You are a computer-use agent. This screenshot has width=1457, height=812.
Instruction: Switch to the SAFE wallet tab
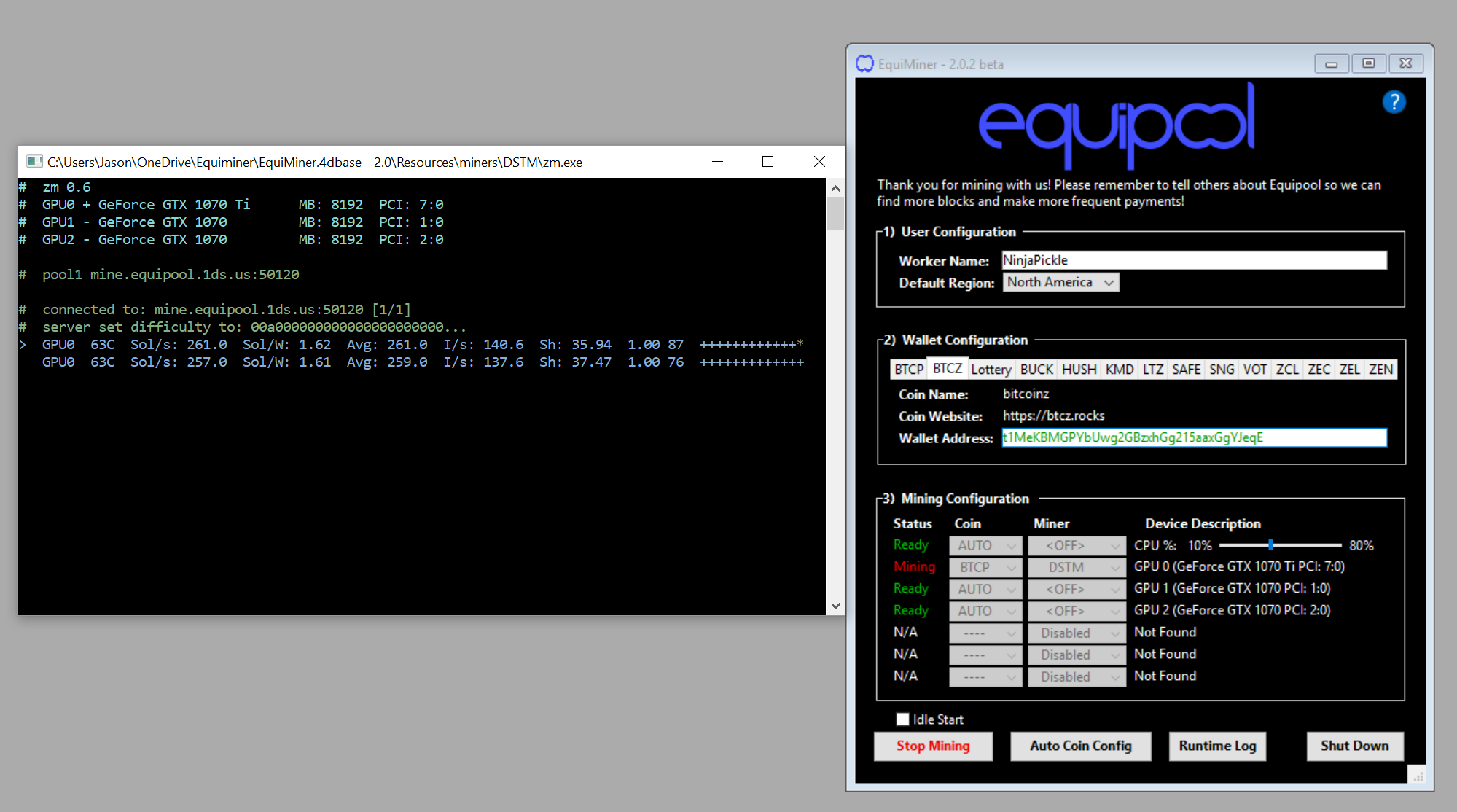pos(1186,370)
